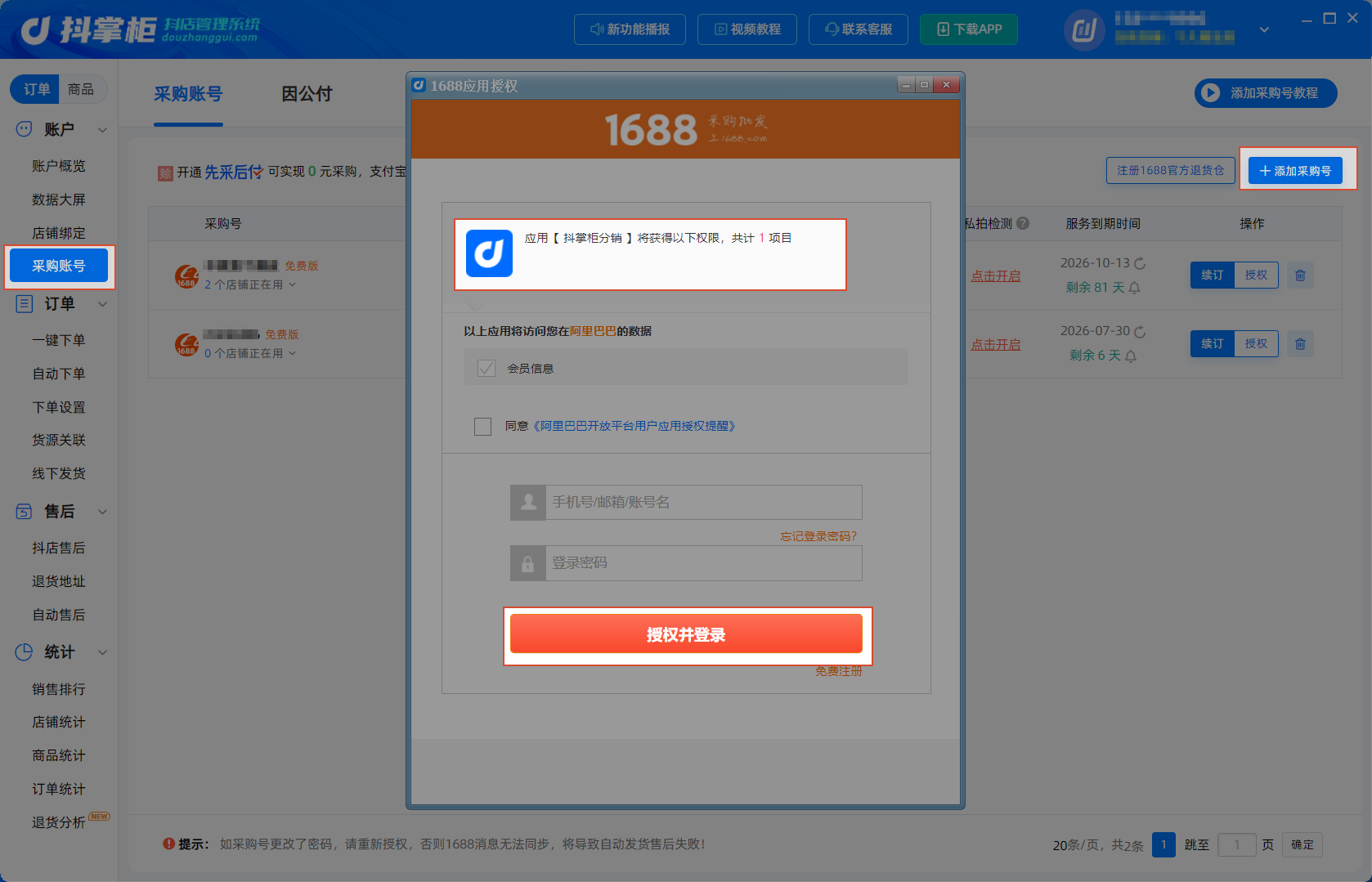Click the 账户 section face icon
Image resolution: width=1372 pixels, height=882 pixels.
(25, 129)
